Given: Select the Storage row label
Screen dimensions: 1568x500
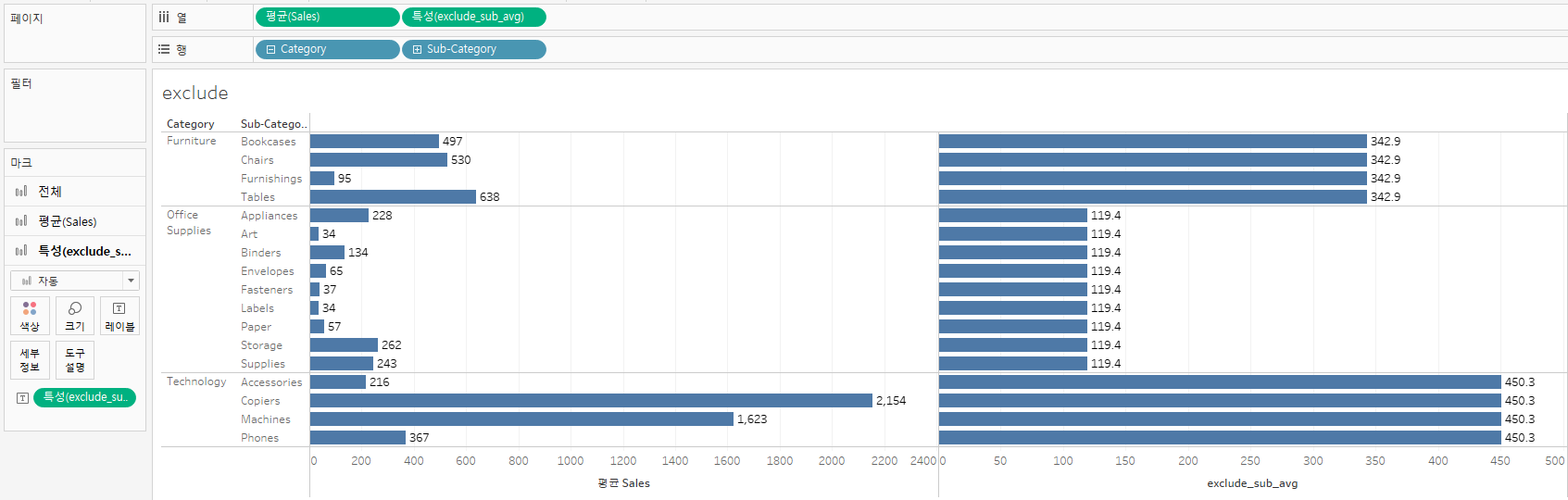Looking at the screenshot, I should click(x=262, y=345).
